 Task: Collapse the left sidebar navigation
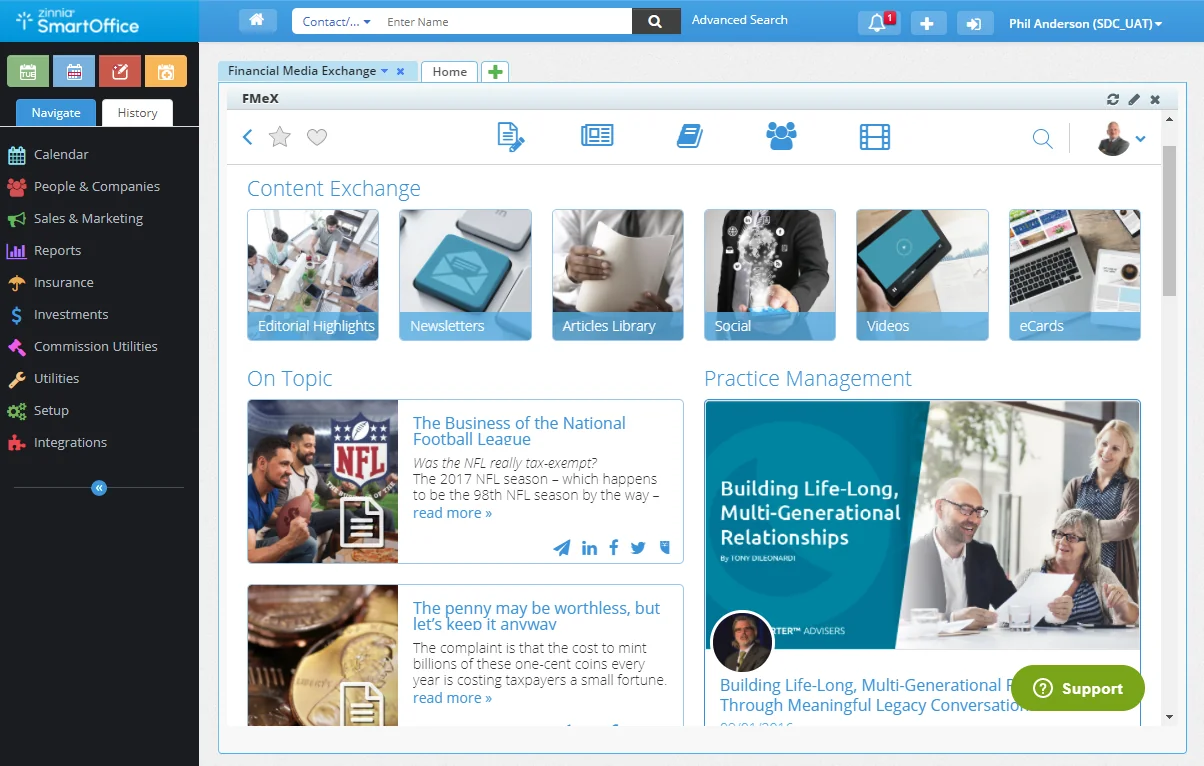point(99,488)
